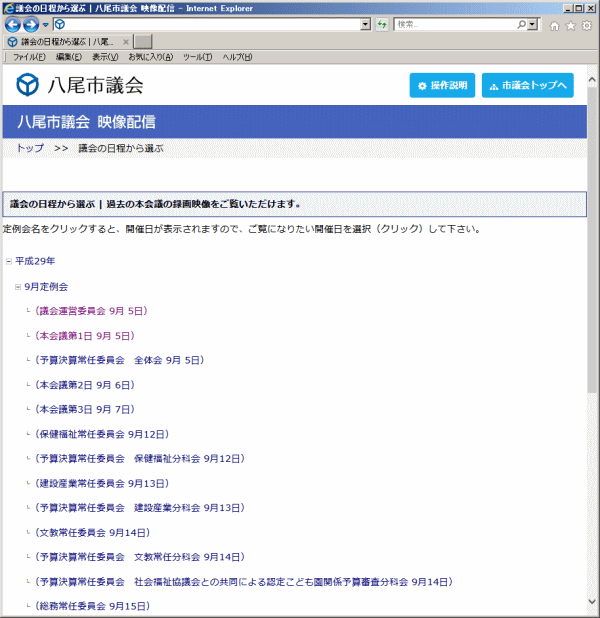Open 本会議第2日 9月 6日 link
Viewport: 600px width, 618px height.
[85, 385]
